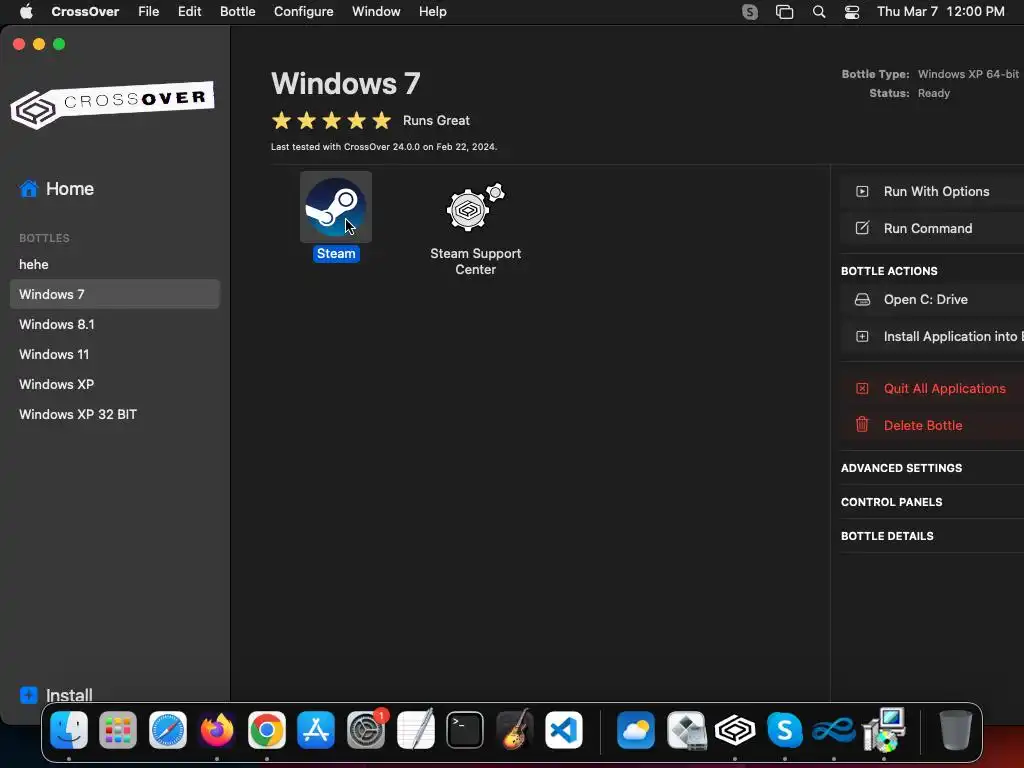Open System Settings from the Dock
Screen dimensions: 1024x768
point(366,729)
